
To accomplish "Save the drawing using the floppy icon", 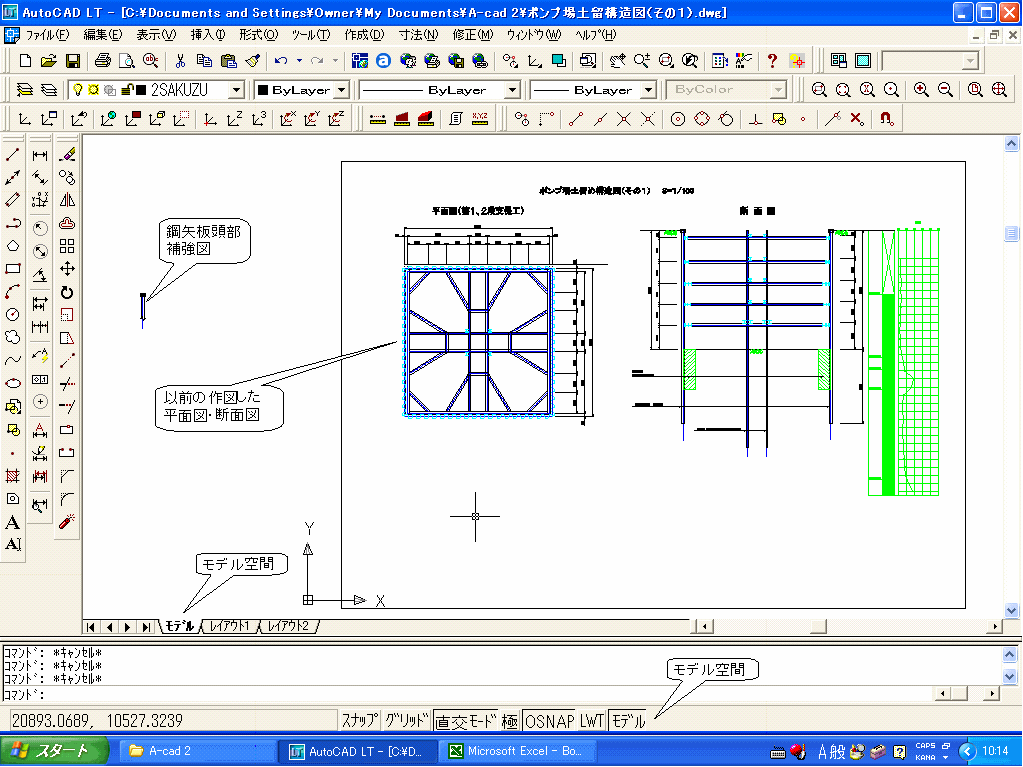I will 72,61.
